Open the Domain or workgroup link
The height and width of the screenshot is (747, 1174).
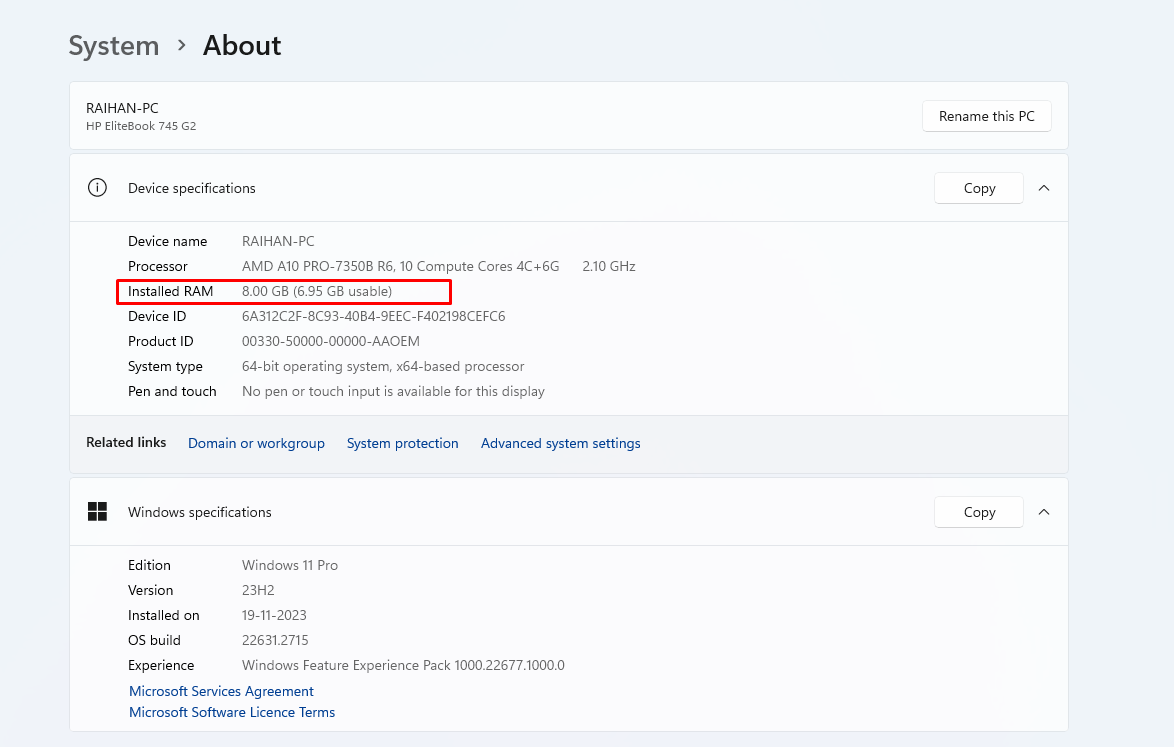[256, 443]
